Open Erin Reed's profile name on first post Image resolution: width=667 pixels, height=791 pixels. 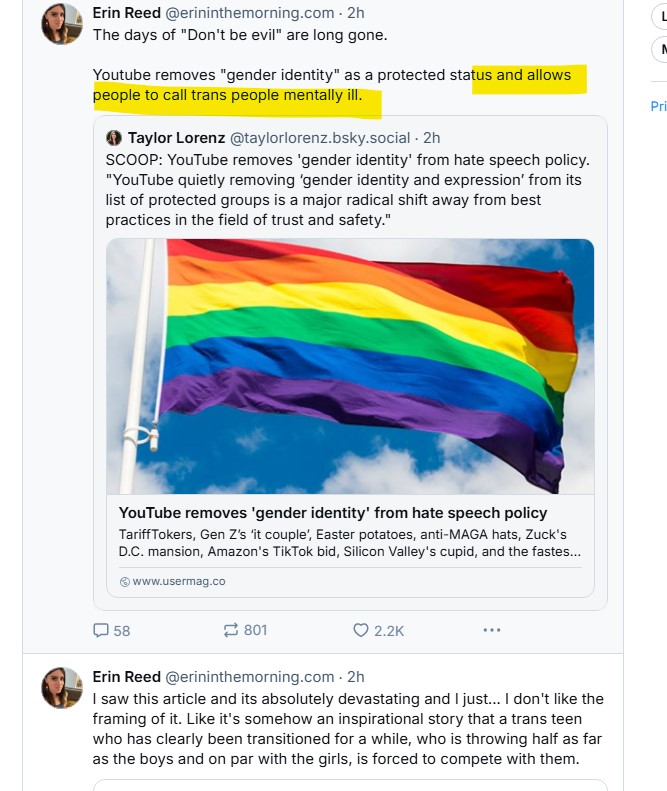(126, 13)
